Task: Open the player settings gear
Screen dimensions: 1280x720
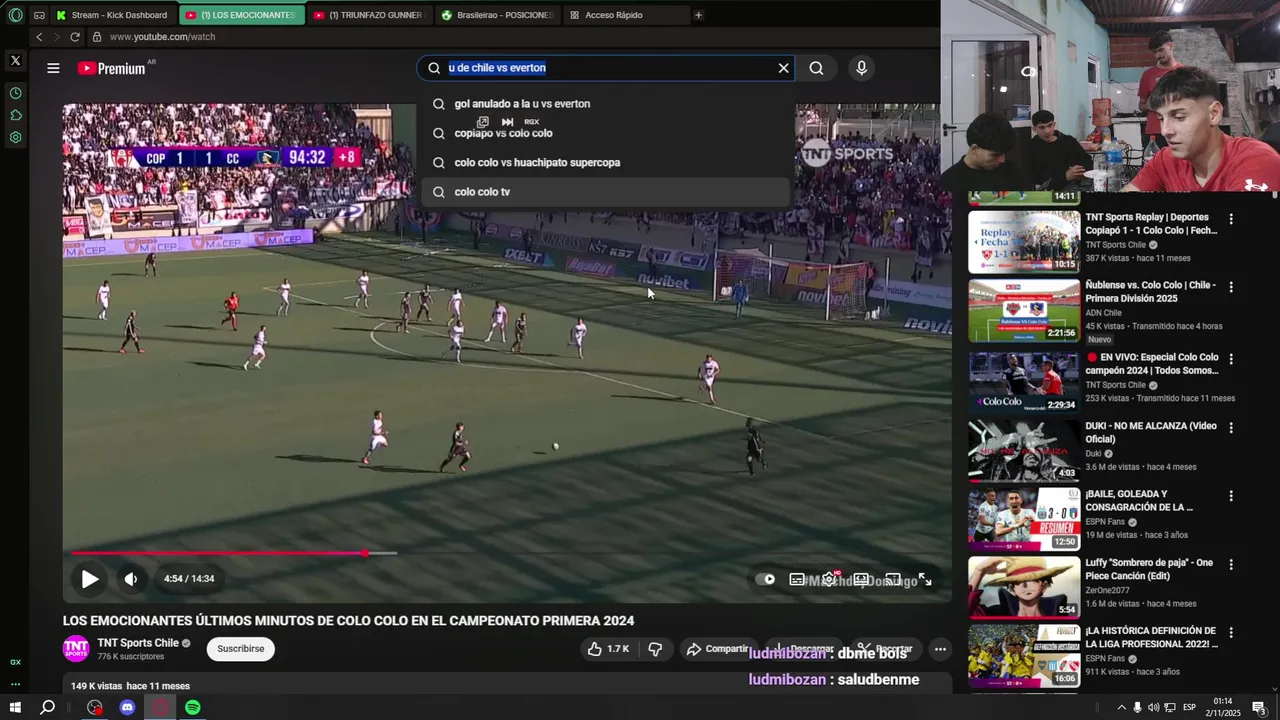Action: pyautogui.click(x=829, y=579)
